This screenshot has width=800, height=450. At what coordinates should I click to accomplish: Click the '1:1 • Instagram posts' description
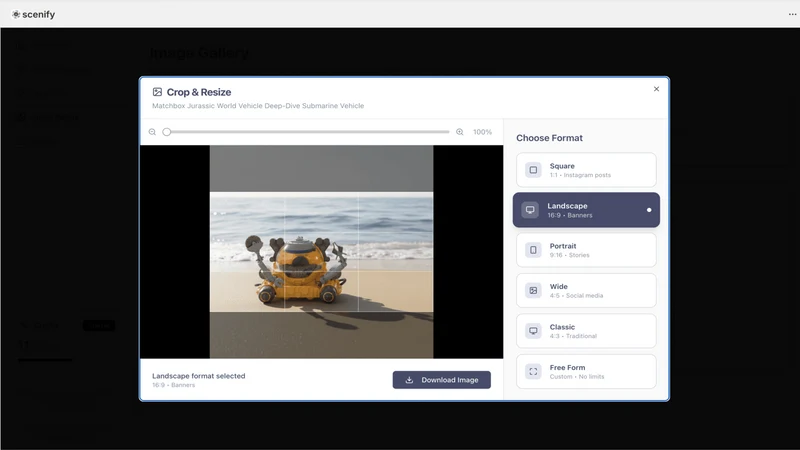tap(580, 175)
